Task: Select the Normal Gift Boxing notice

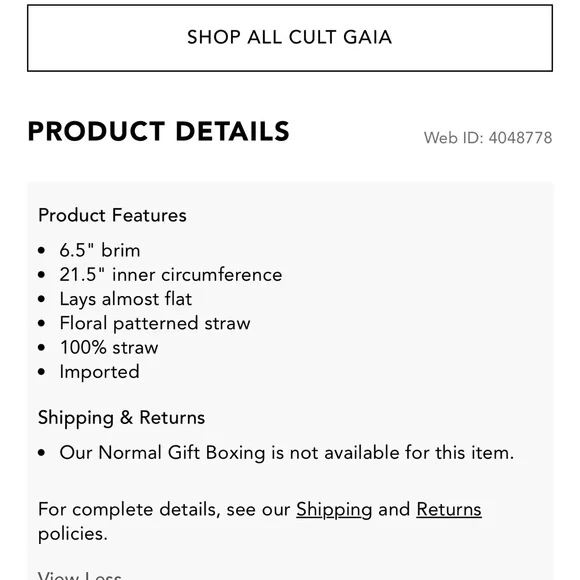Action: tap(287, 453)
